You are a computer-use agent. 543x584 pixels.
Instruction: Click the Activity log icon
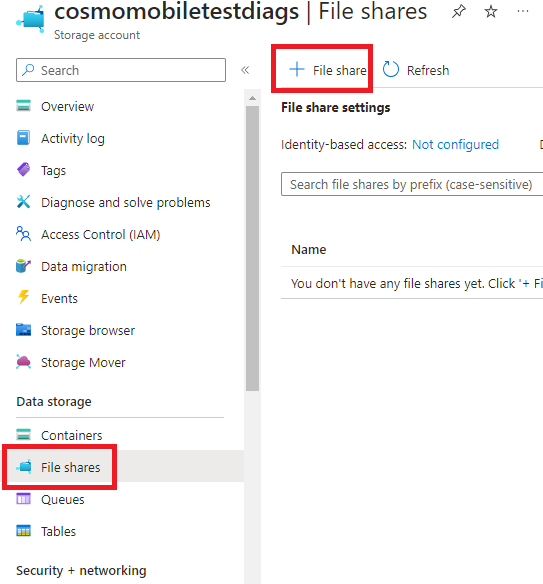pyautogui.click(x=23, y=138)
